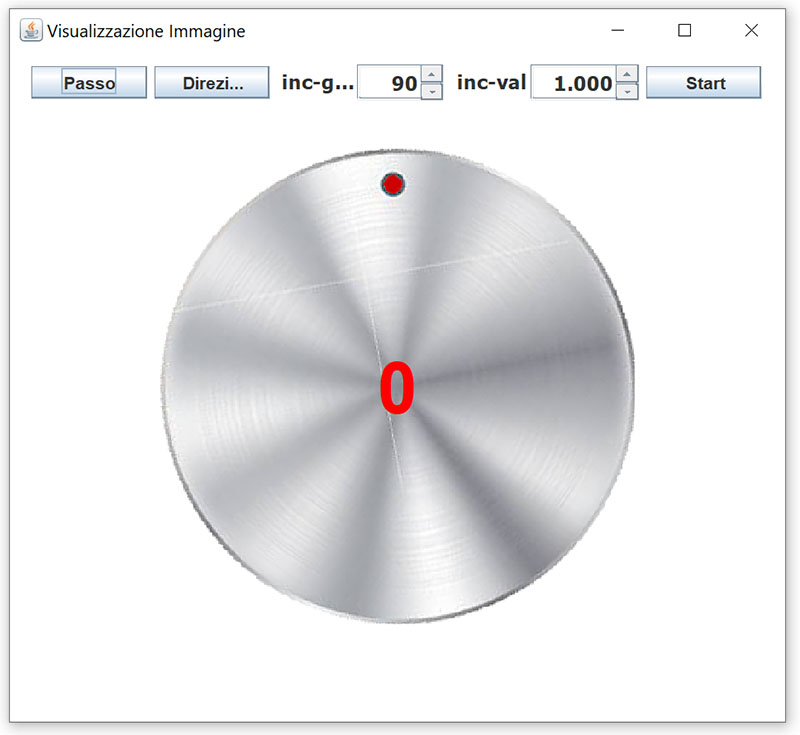This screenshot has width=800, height=735.
Task: Click the red dot on the dial
Action: [x=392, y=184]
